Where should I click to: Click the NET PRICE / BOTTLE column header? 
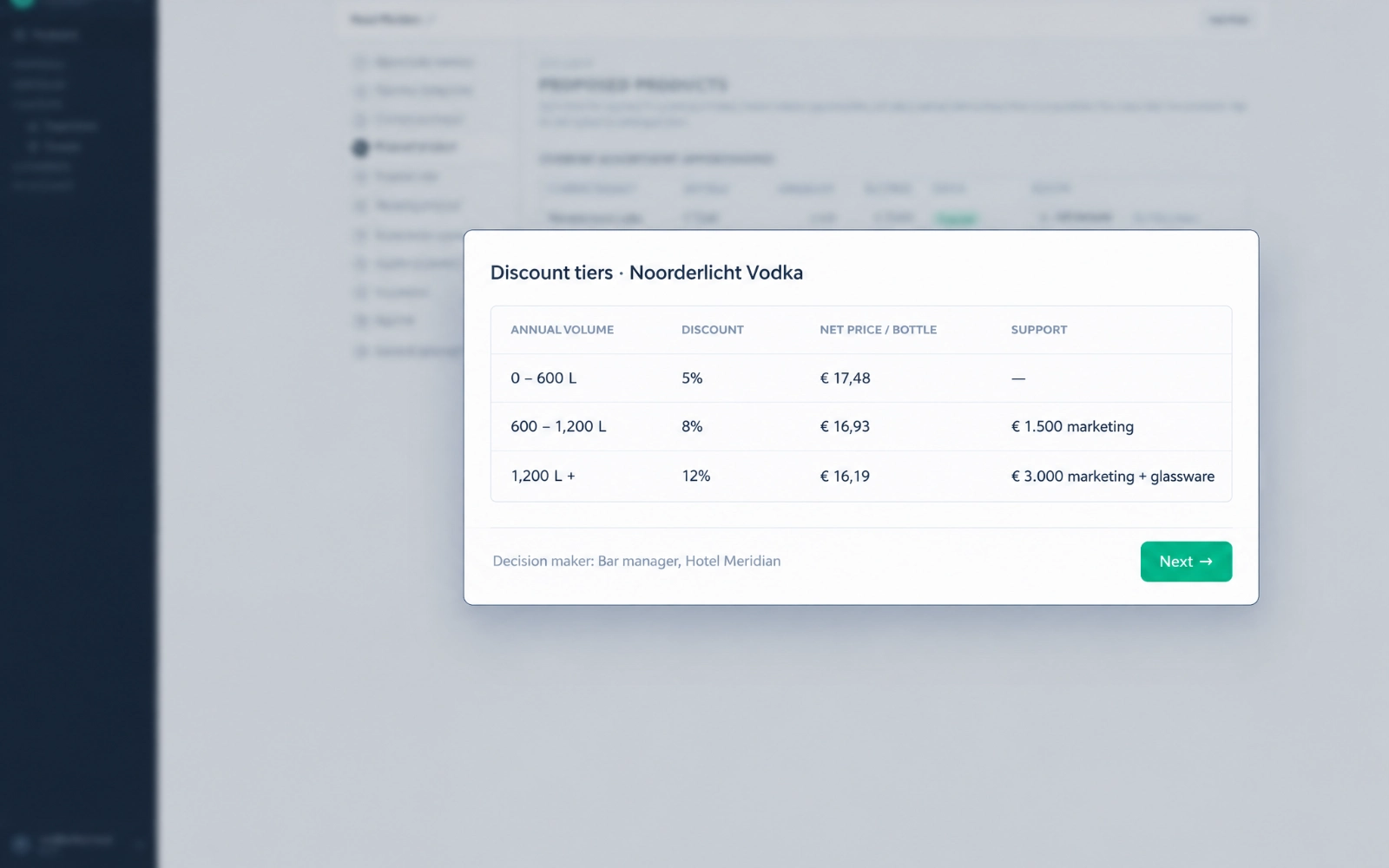879,330
